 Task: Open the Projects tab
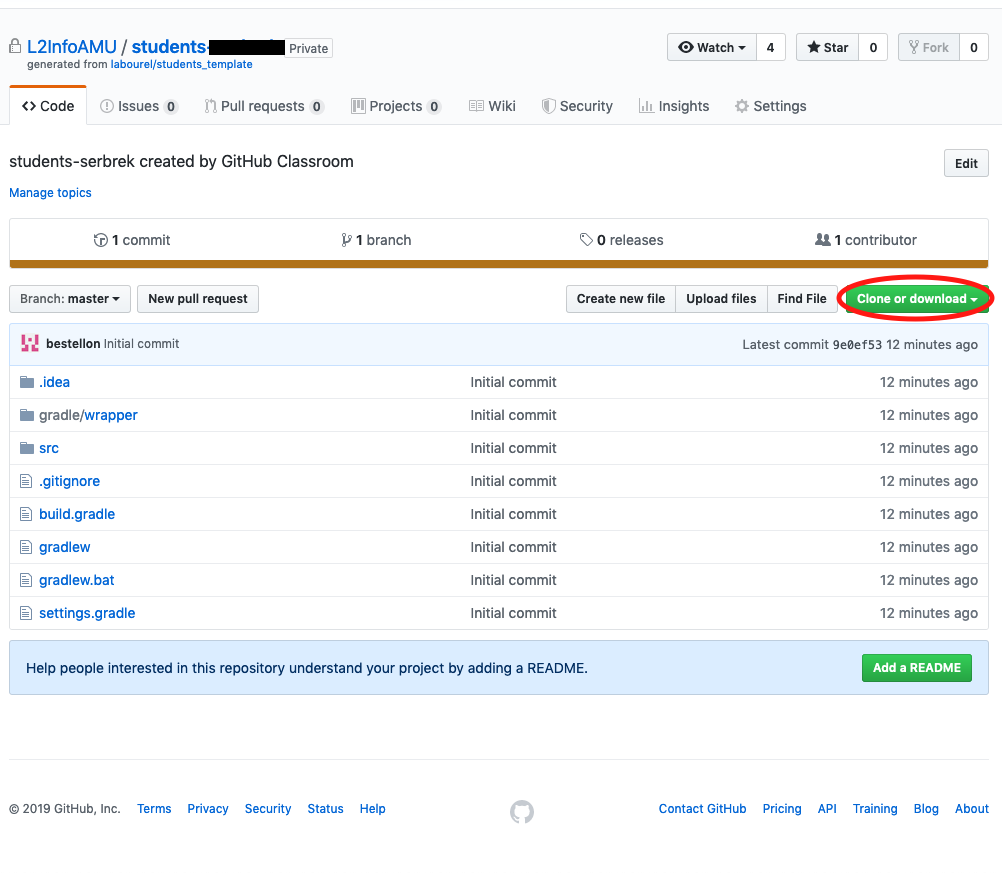click(x=396, y=106)
